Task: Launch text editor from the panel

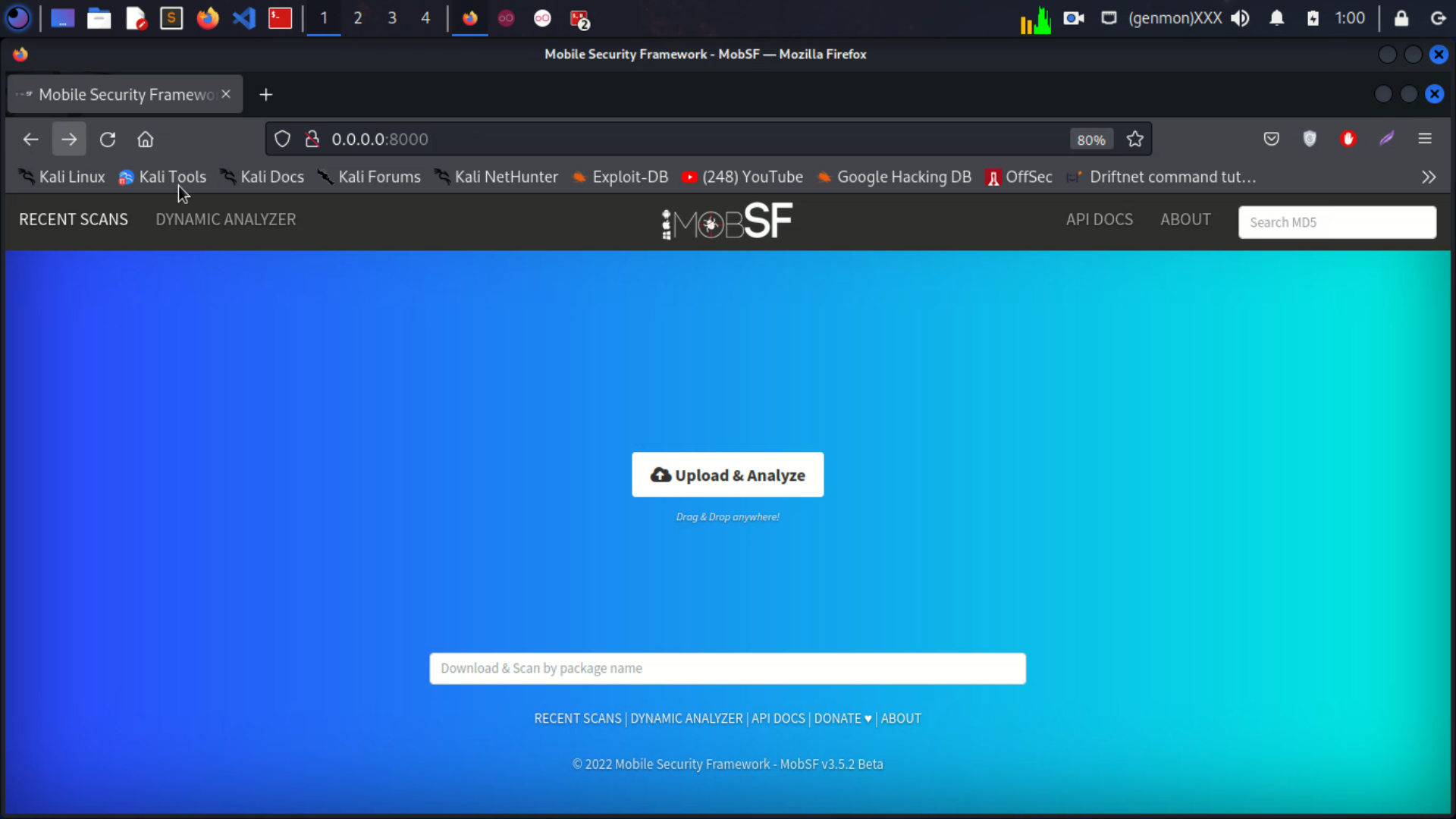Action: (x=136, y=18)
